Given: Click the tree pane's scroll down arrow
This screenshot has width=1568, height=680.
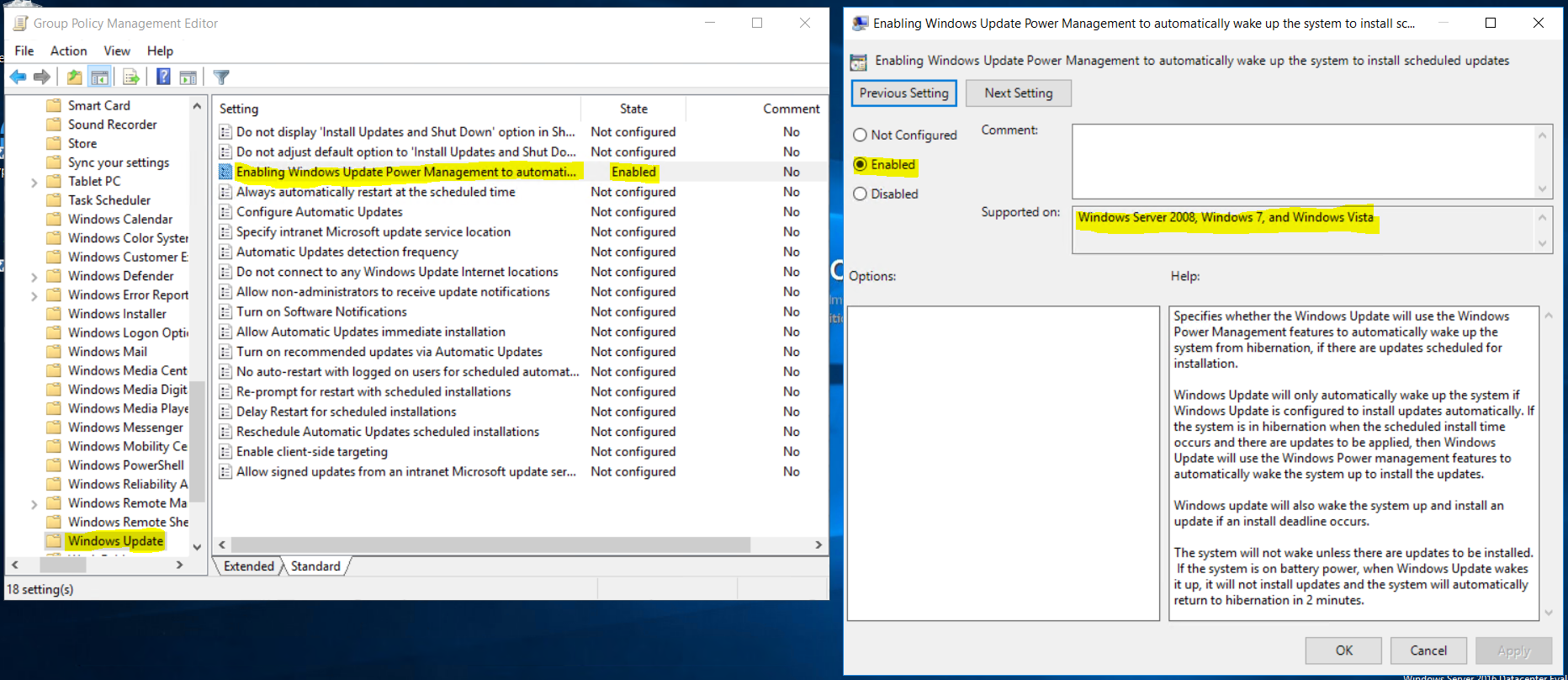Looking at the screenshot, I should [x=197, y=547].
